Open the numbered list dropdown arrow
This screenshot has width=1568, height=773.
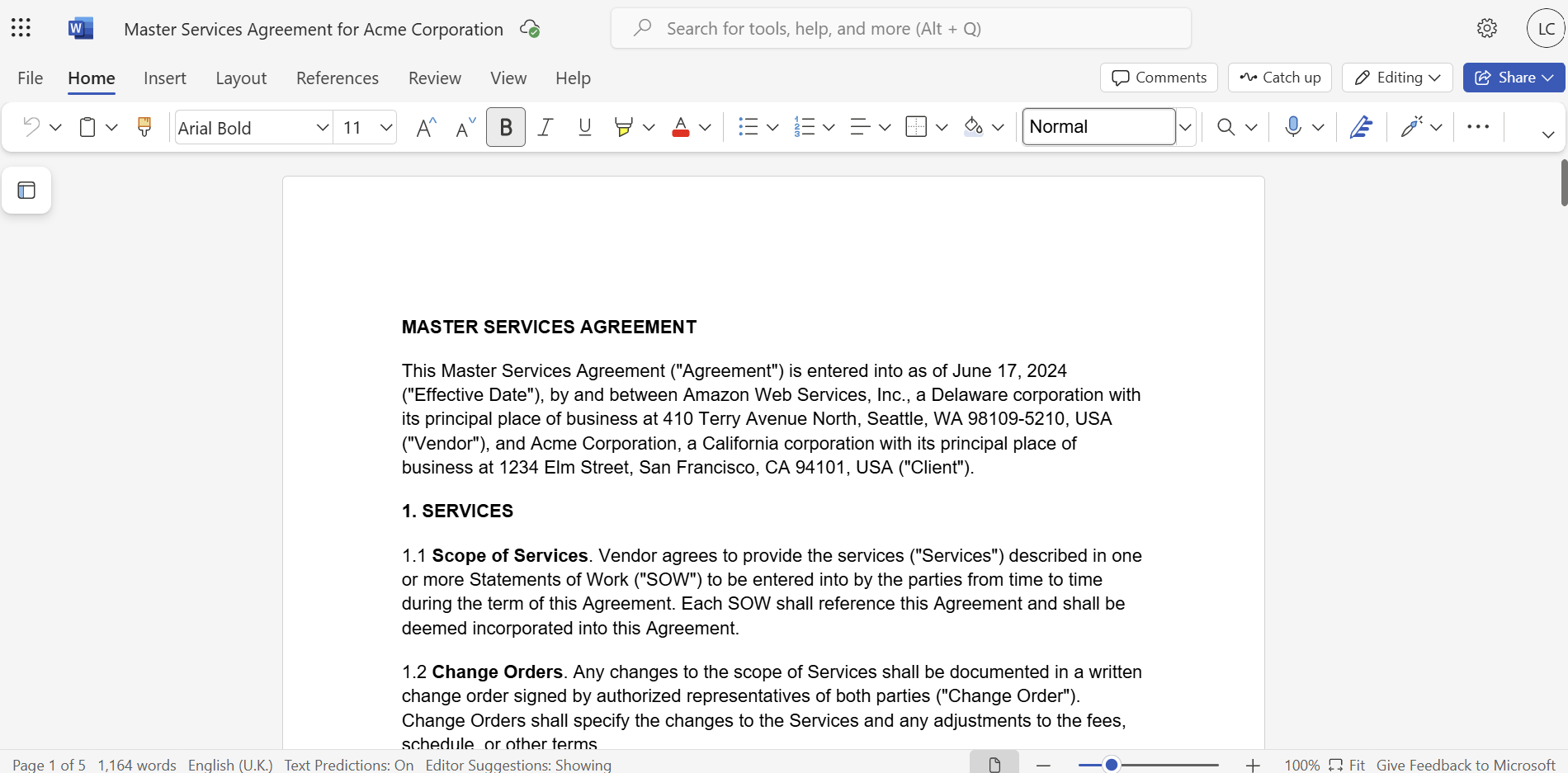click(x=829, y=127)
